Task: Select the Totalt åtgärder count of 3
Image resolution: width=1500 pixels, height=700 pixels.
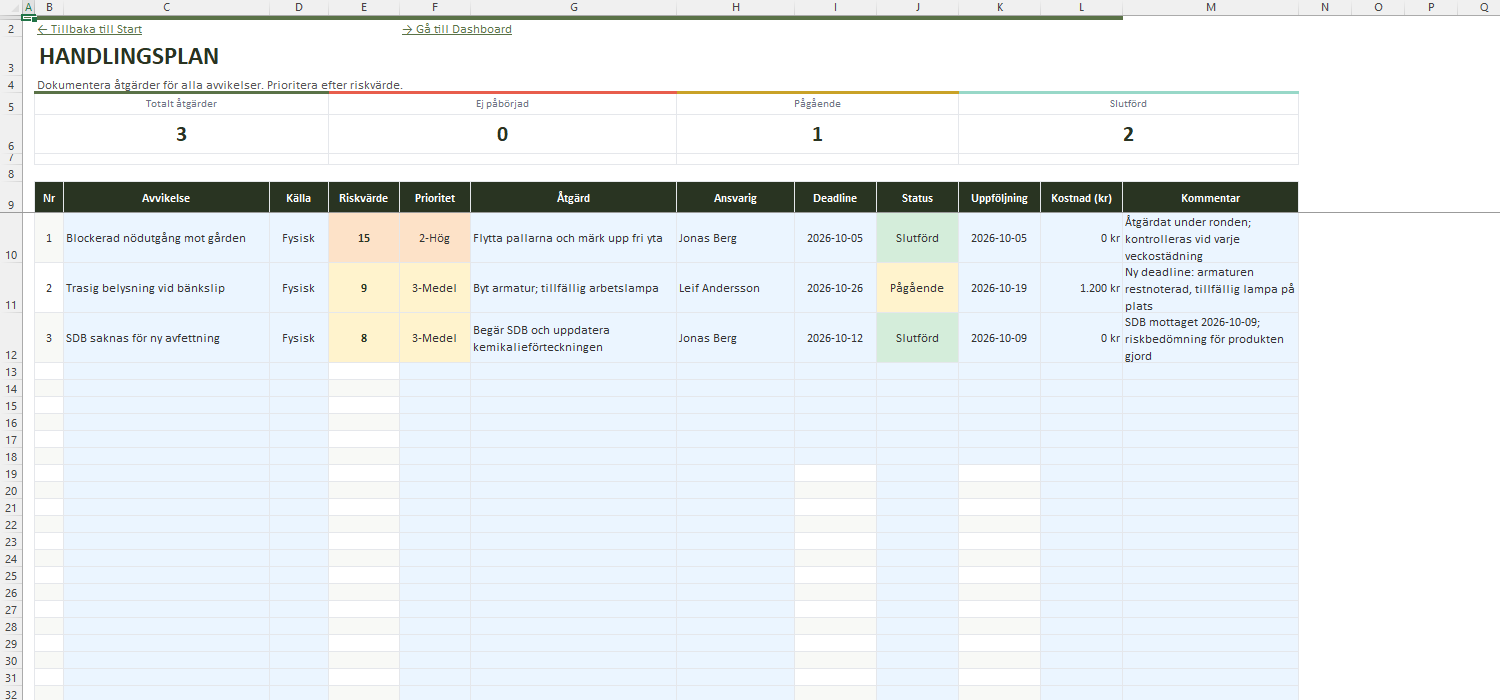Action: (x=181, y=134)
